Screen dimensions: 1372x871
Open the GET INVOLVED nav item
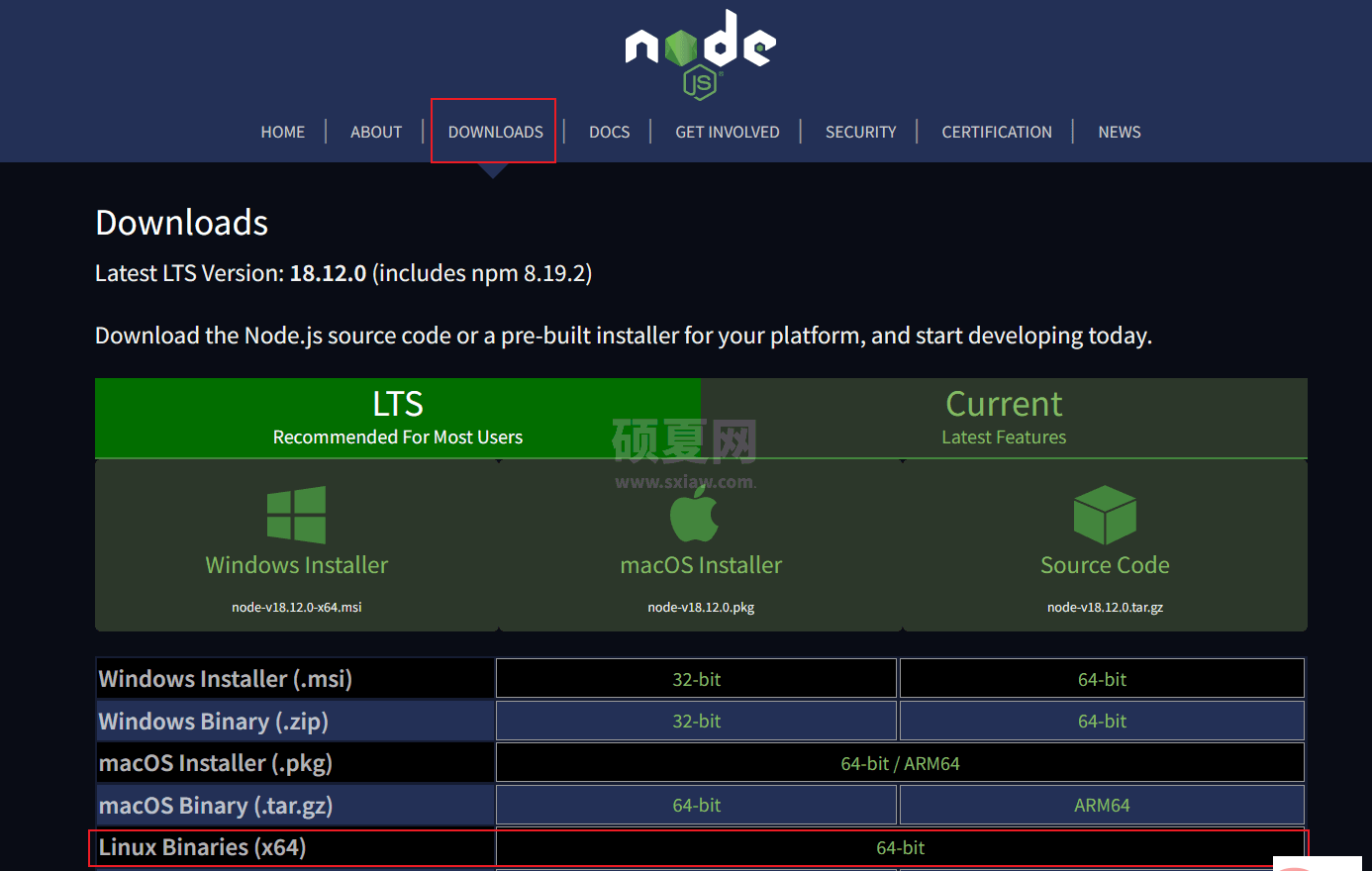[728, 132]
